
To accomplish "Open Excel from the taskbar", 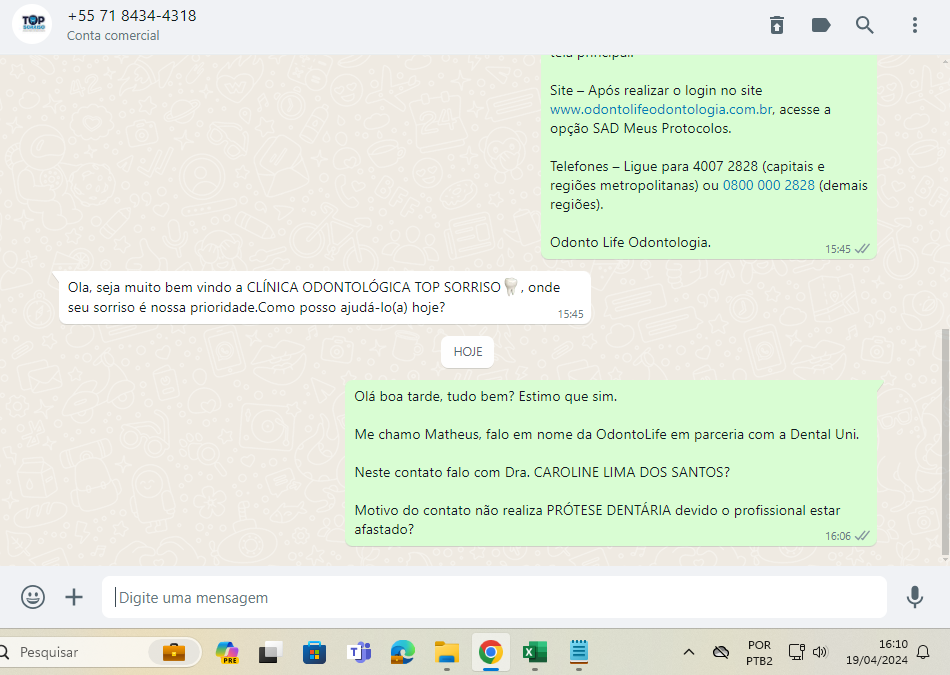I will click(x=534, y=652).
